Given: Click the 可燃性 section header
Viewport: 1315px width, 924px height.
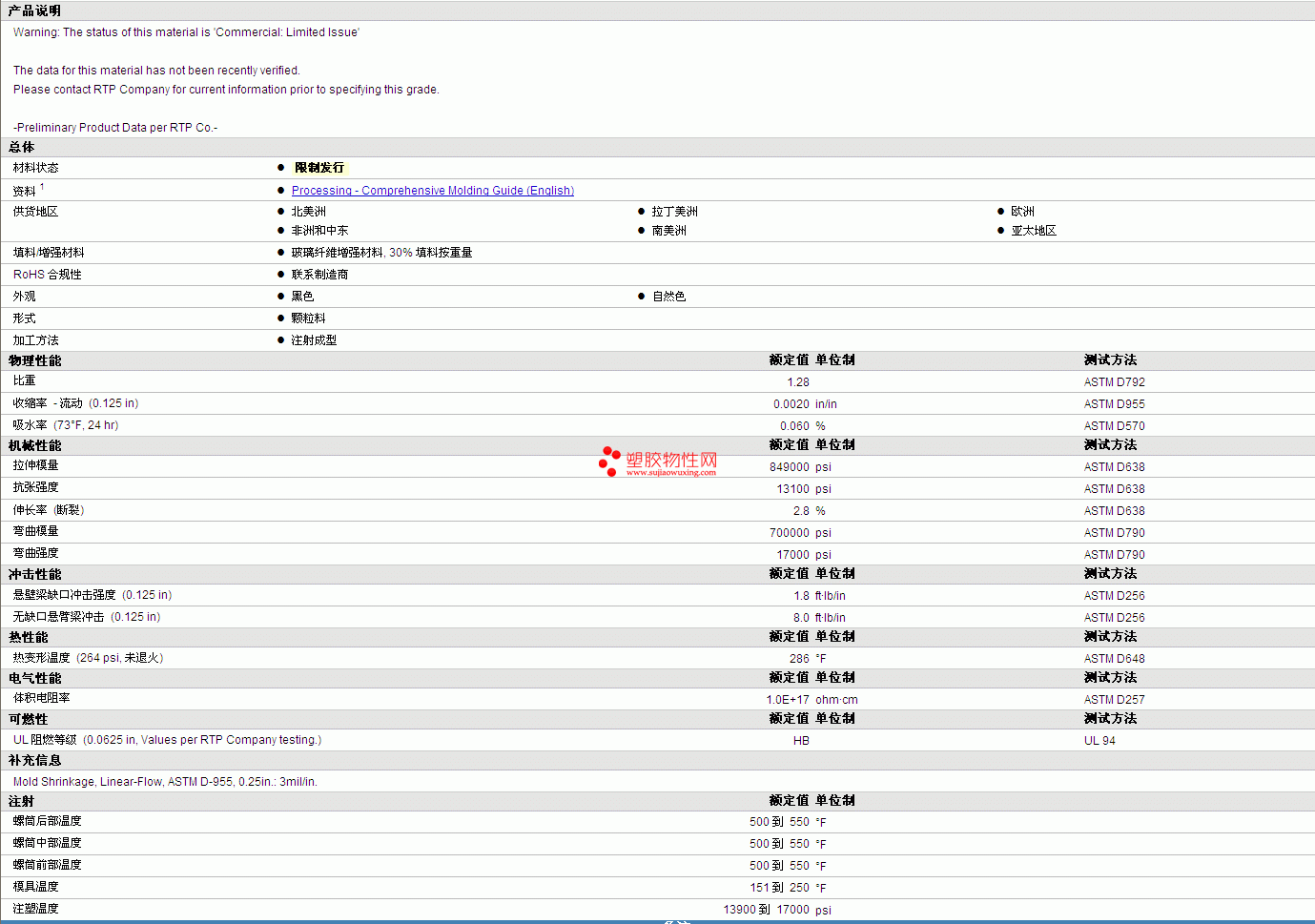Looking at the screenshot, I should click(x=29, y=719).
